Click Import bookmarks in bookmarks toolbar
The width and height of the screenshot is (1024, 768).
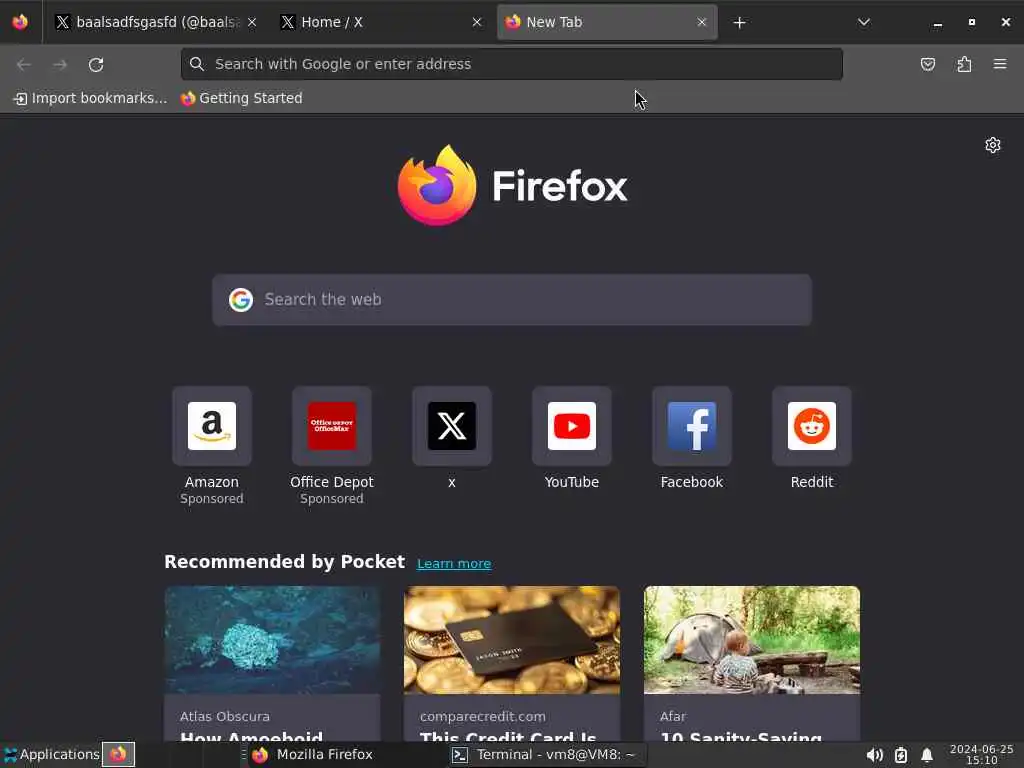pos(90,98)
